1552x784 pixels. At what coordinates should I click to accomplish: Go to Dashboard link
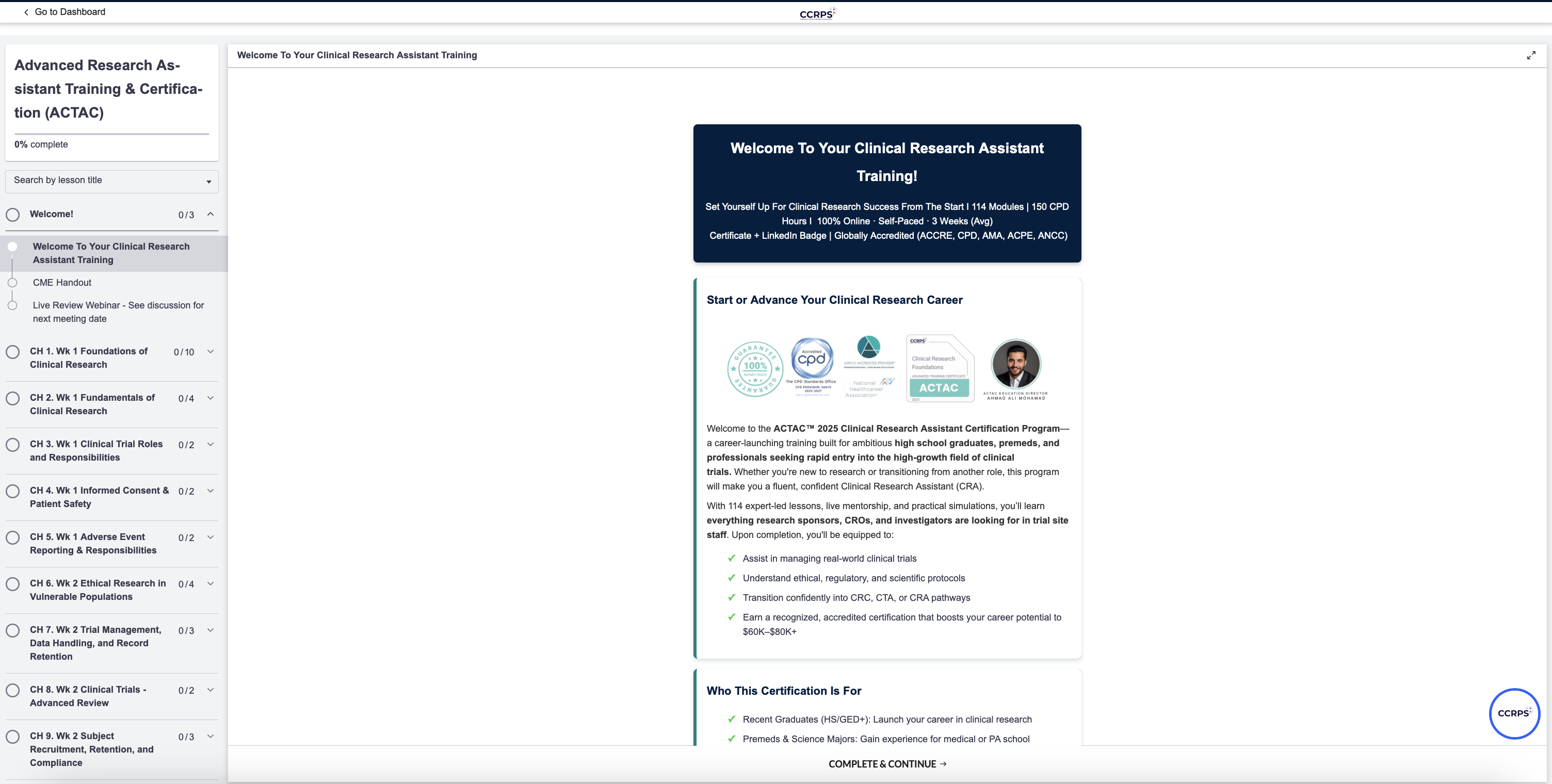click(x=70, y=12)
